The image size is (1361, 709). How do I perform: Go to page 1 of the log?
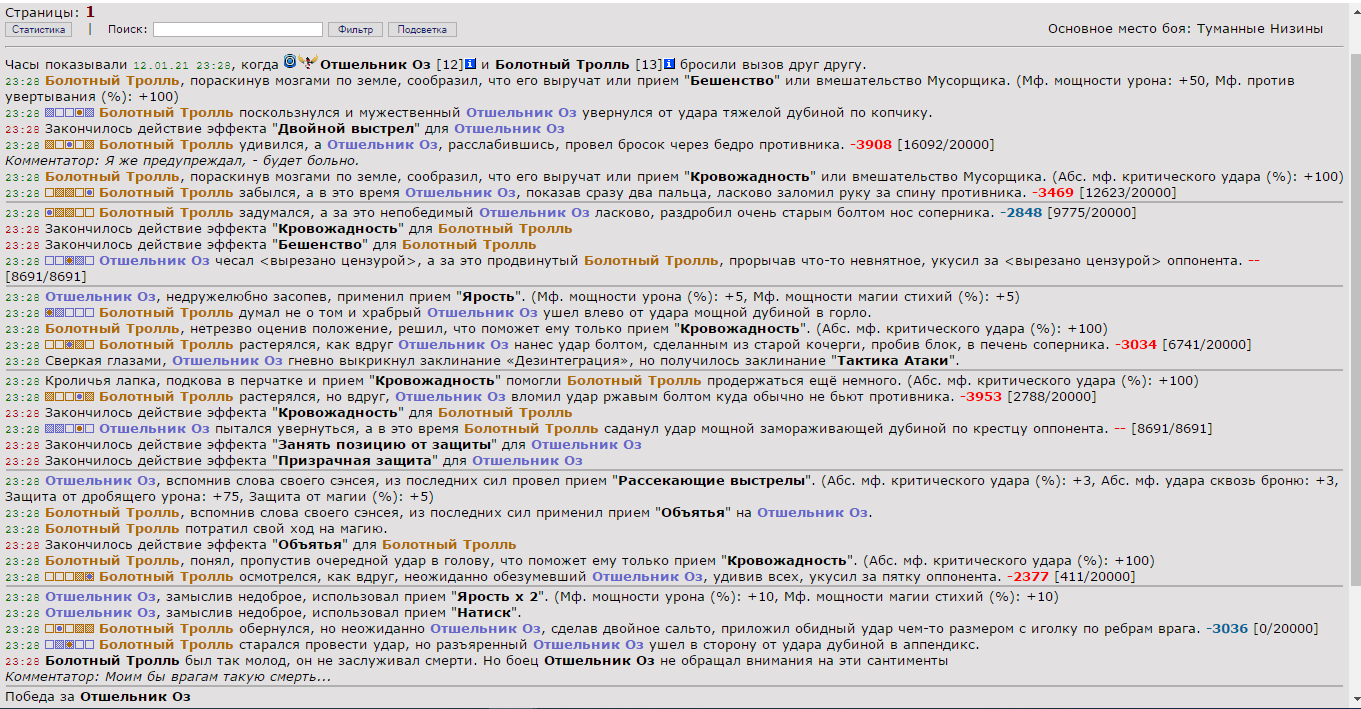click(x=90, y=12)
